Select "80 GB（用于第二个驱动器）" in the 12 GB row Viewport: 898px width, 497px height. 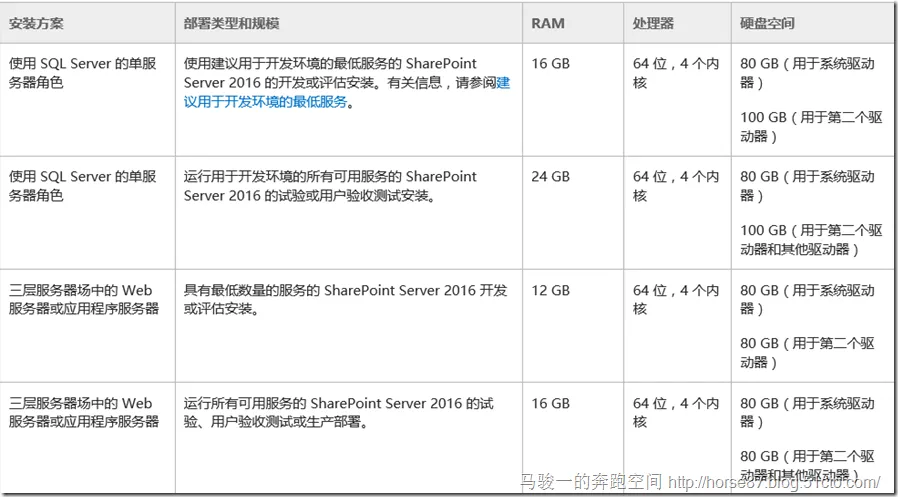pos(808,353)
